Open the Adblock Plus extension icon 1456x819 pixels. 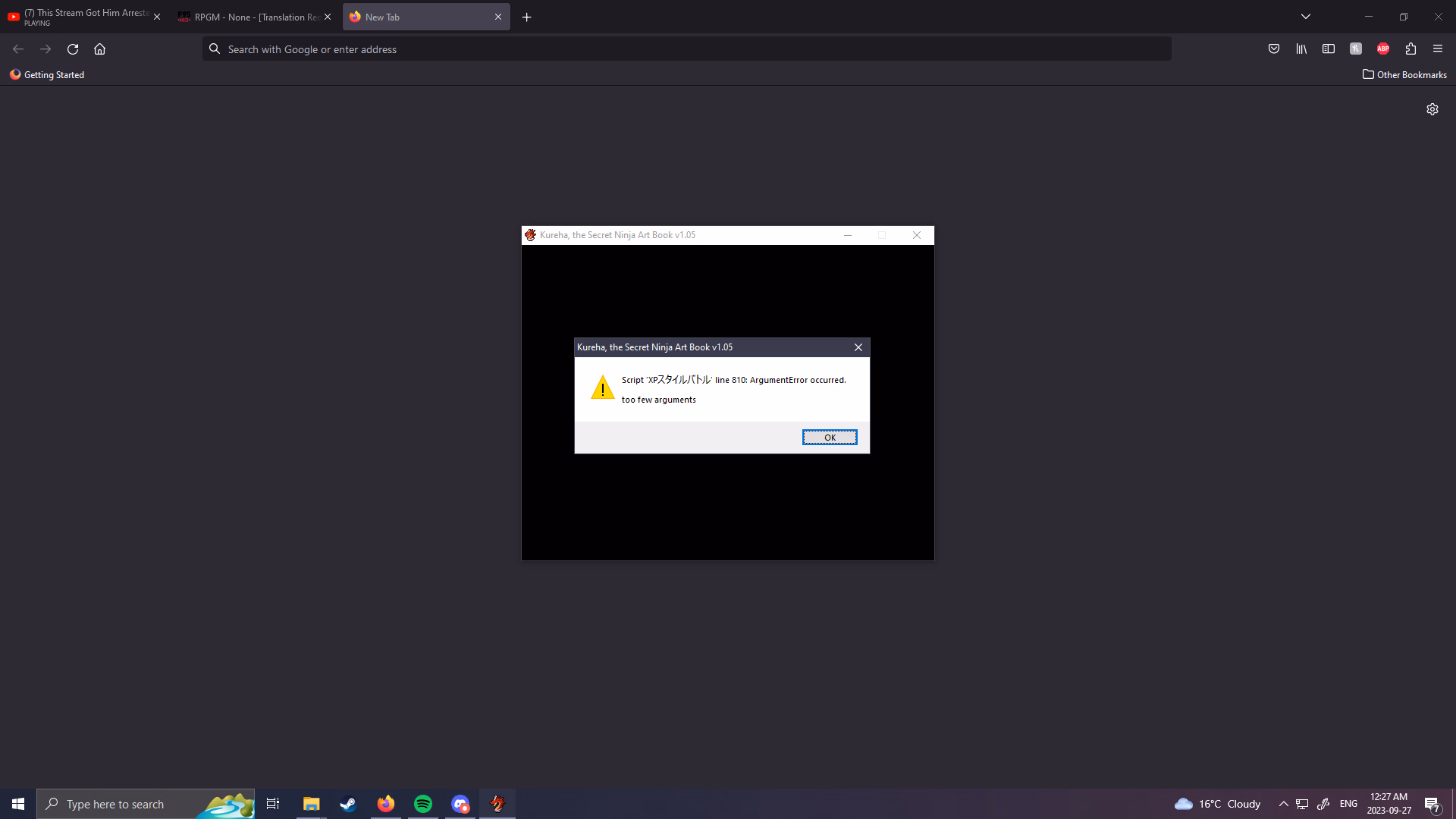pos(1383,49)
